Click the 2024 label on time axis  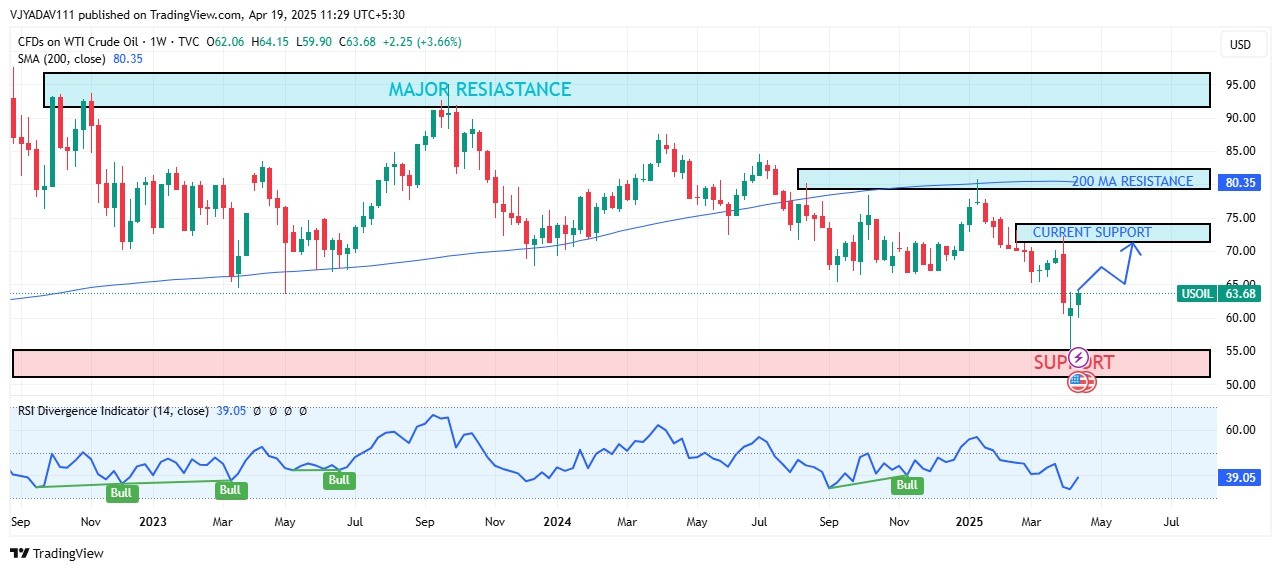tap(558, 522)
